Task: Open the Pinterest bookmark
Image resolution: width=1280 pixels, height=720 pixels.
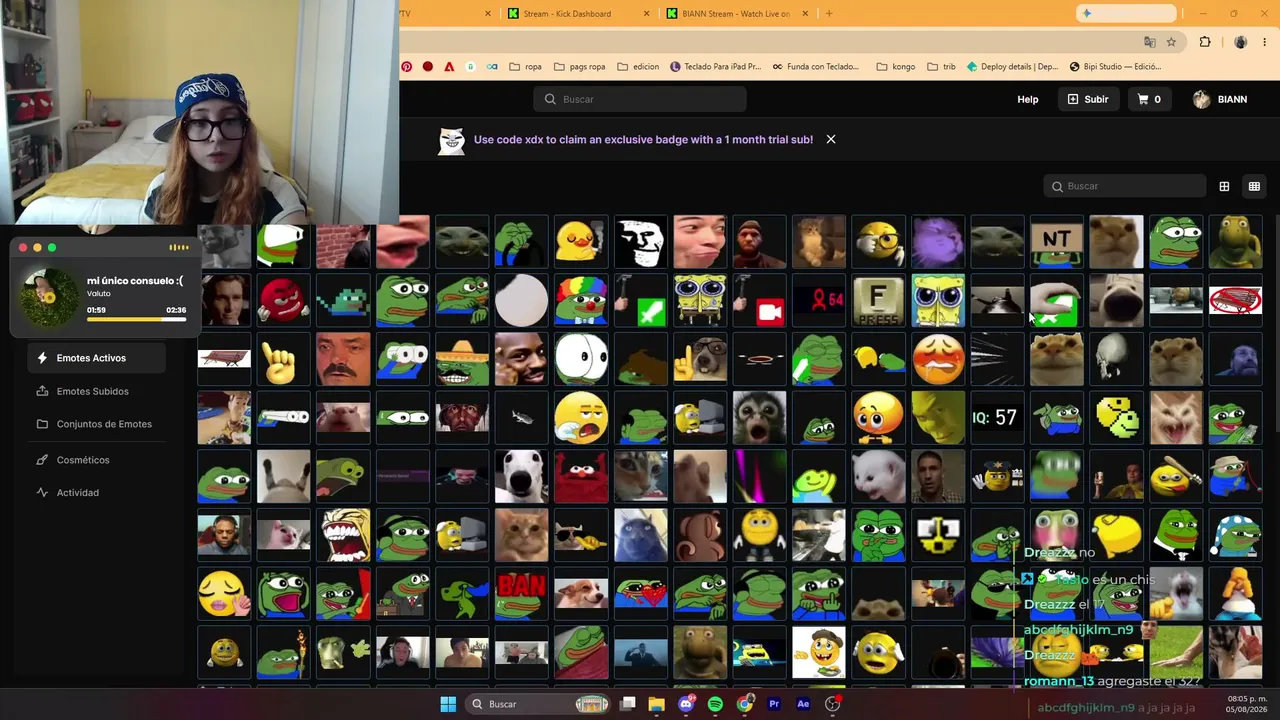Action: pyautogui.click(x=407, y=67)
